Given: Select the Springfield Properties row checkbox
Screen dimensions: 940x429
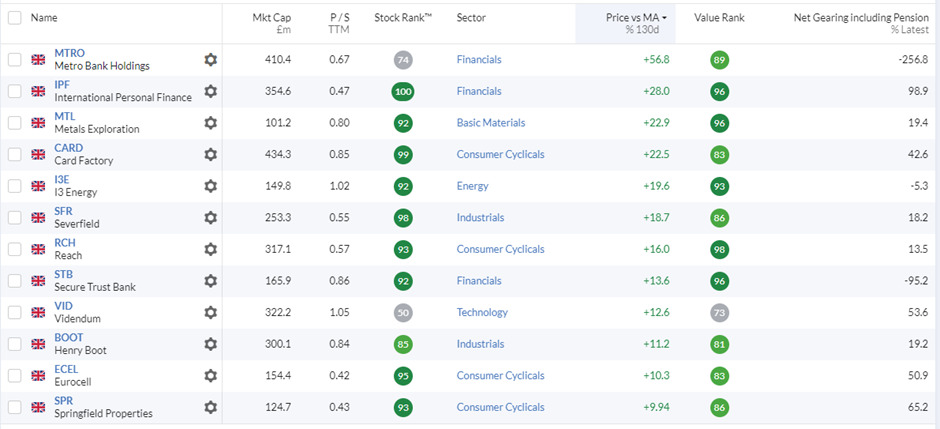Looking at the screenshot, I should (14, 407).
